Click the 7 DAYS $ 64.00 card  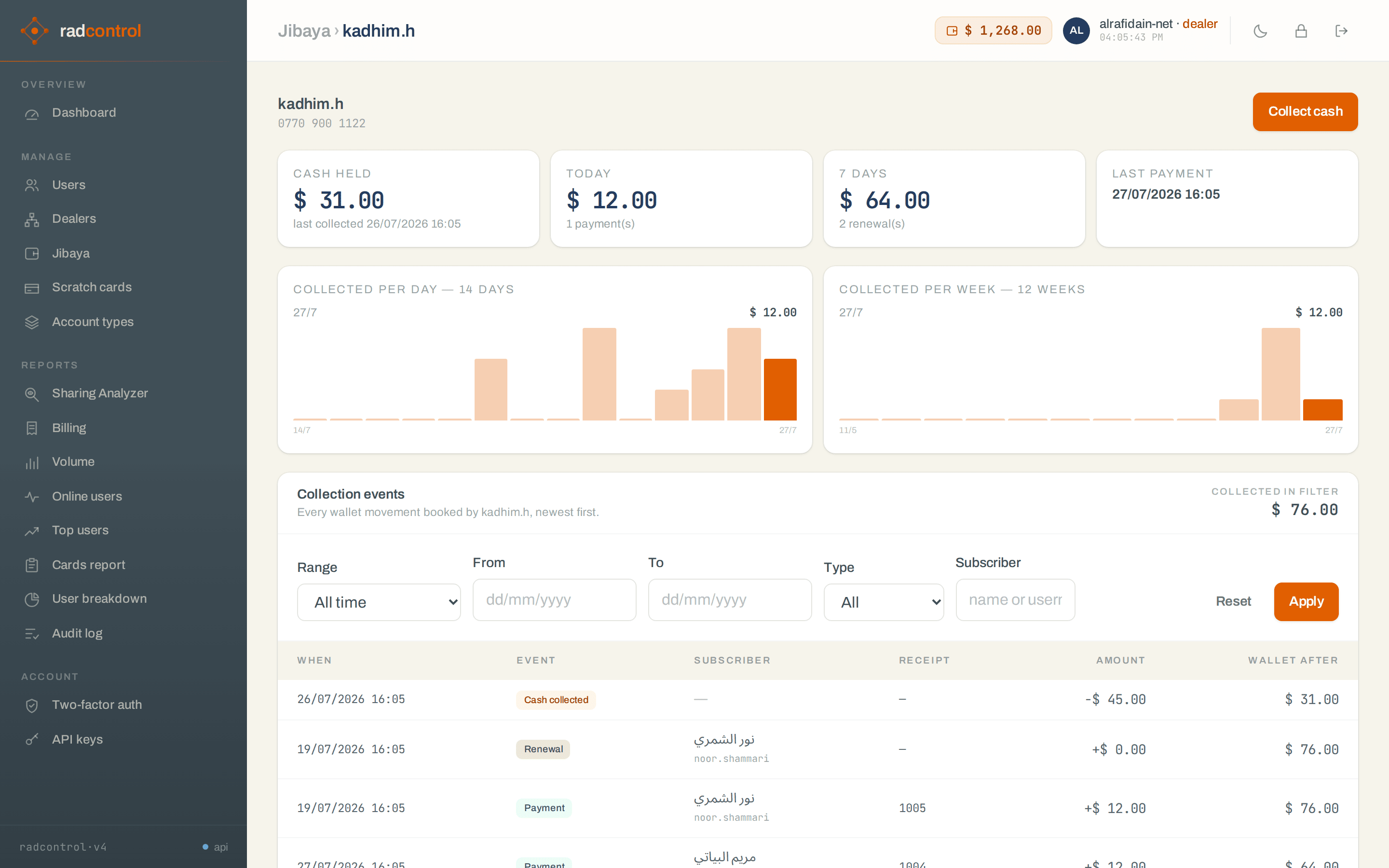tap(954, 199)
